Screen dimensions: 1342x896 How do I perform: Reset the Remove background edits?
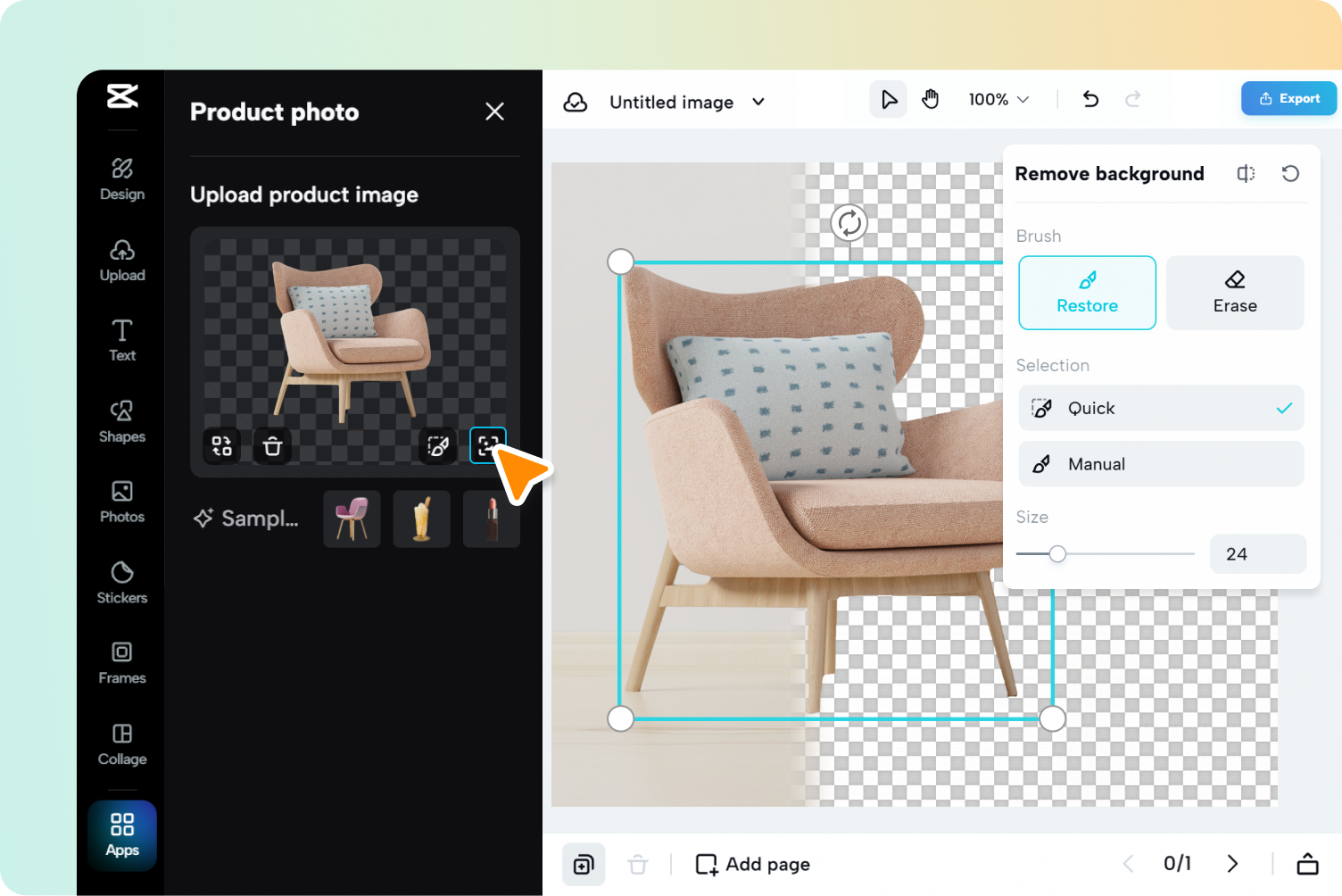(x=1290, y=173)
